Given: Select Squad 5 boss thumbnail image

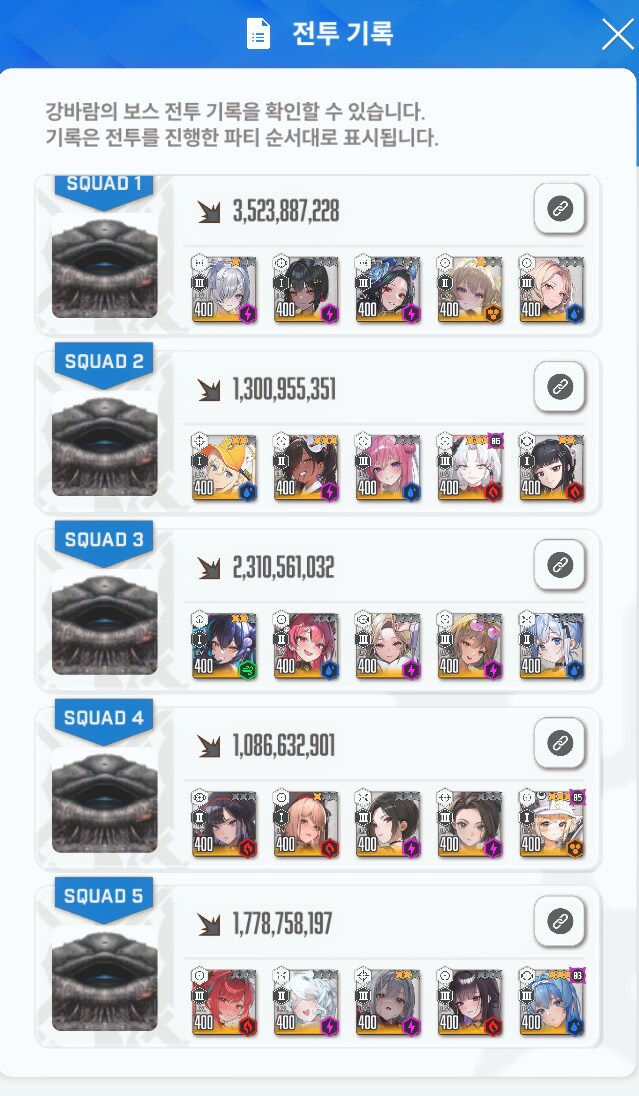Looking at the screenshot, I should pos(105,979).
